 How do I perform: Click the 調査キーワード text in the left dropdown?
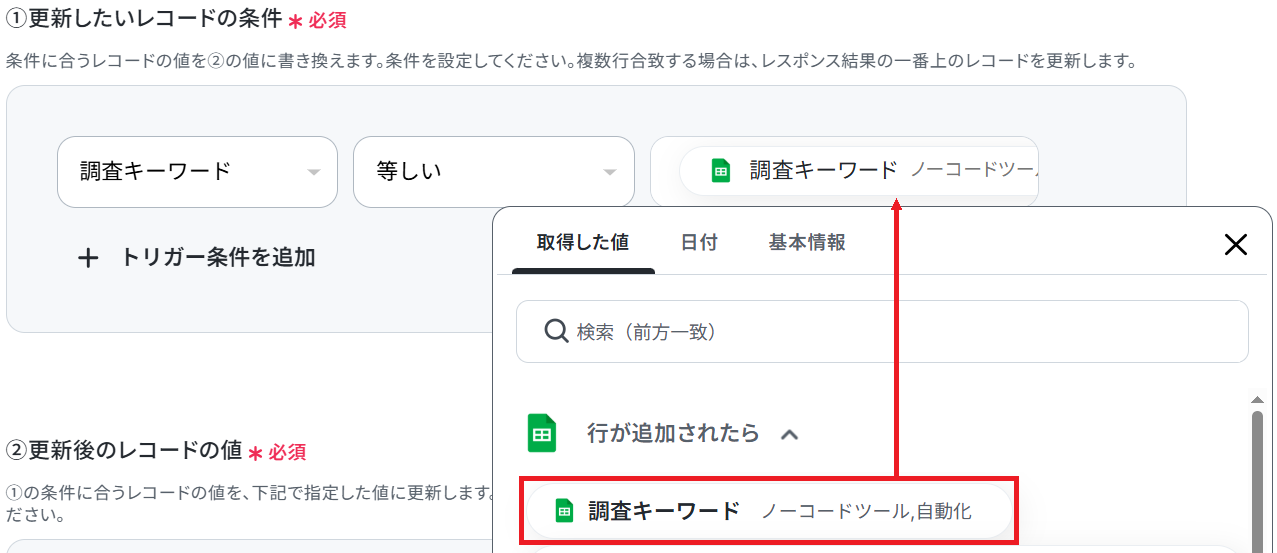tap(156, 172)
